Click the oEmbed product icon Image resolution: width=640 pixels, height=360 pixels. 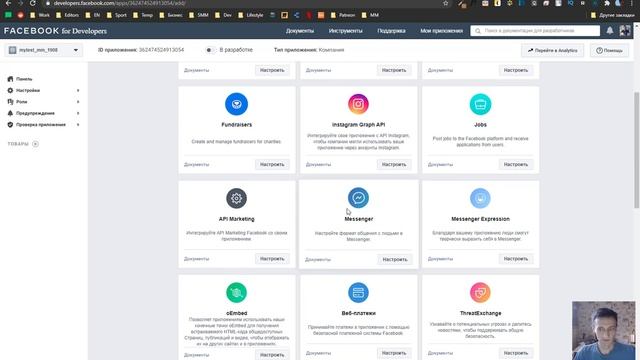coord(236,293)
